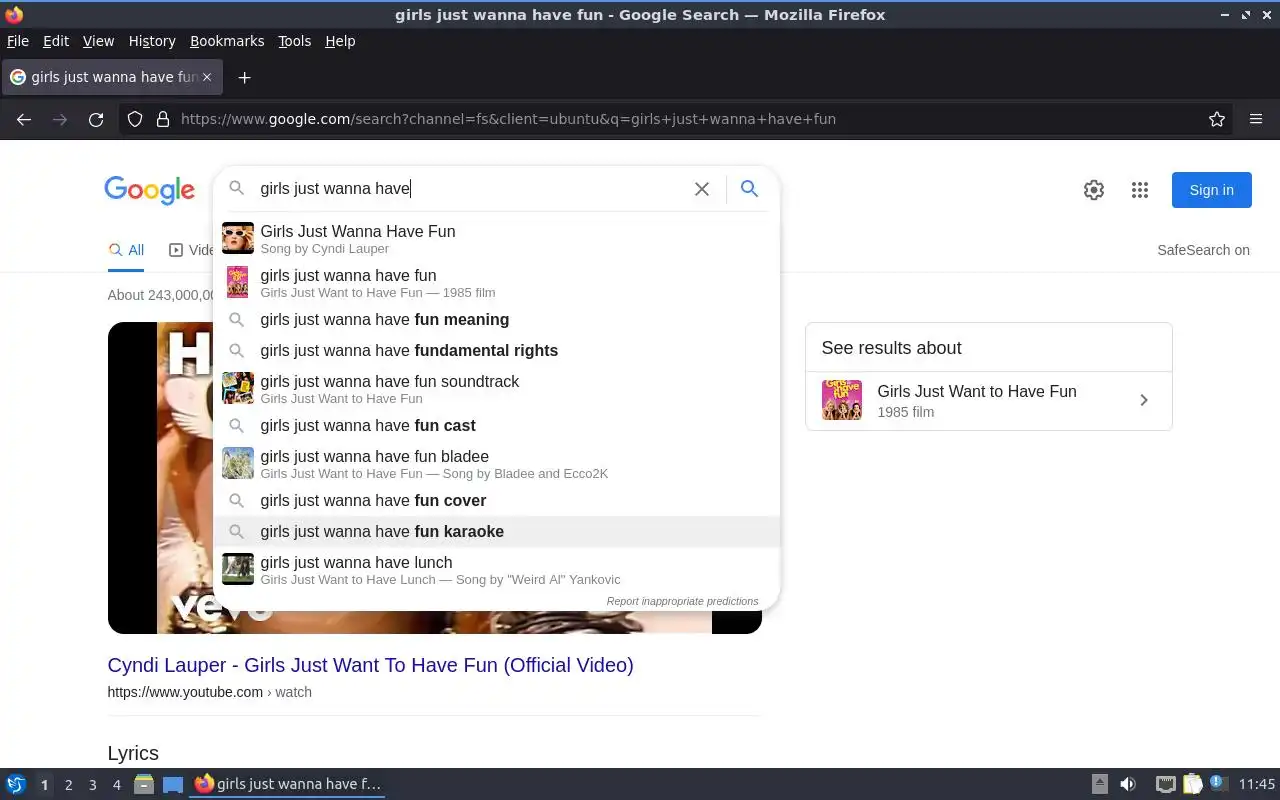Image resolution: width=1280 pixels, height=800 pixels.
Task: Expand the Girls Just Want to Have Fun 1985 film card
Action: coord(988,400)
